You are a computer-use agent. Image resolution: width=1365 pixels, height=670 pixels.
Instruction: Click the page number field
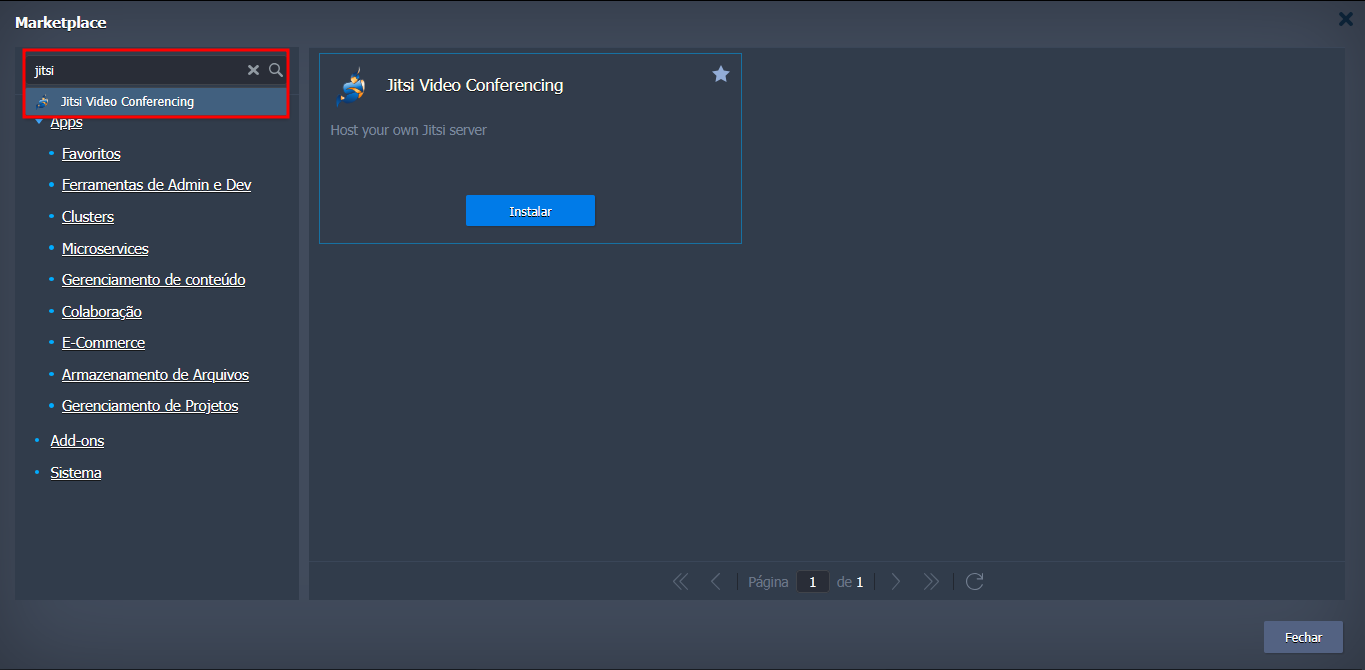(813, 582)
